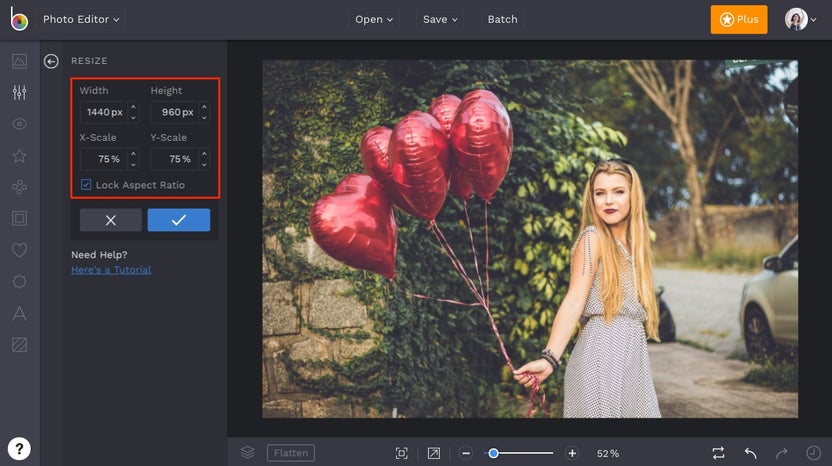Open the Image Manager sidebar icon
The height and width of the screenshot is (466, 832).
19,61
